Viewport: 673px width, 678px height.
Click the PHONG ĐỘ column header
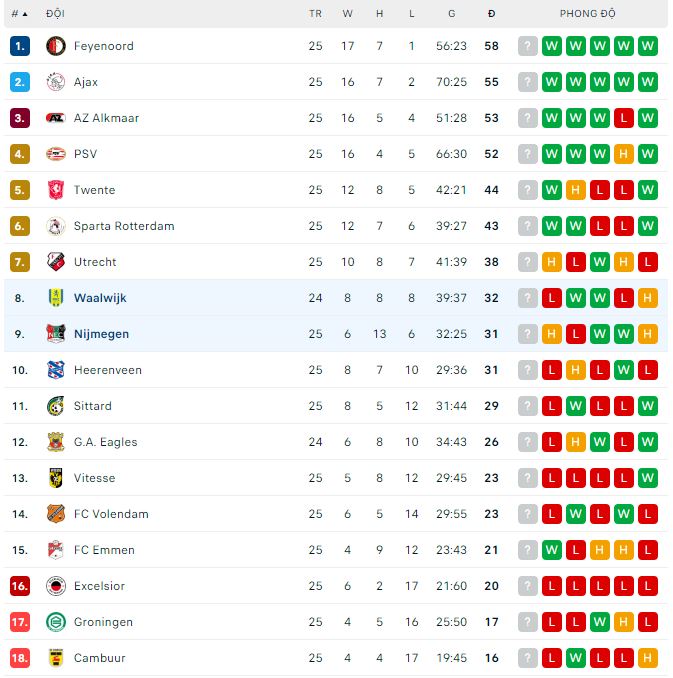click(x=588, y=14)
